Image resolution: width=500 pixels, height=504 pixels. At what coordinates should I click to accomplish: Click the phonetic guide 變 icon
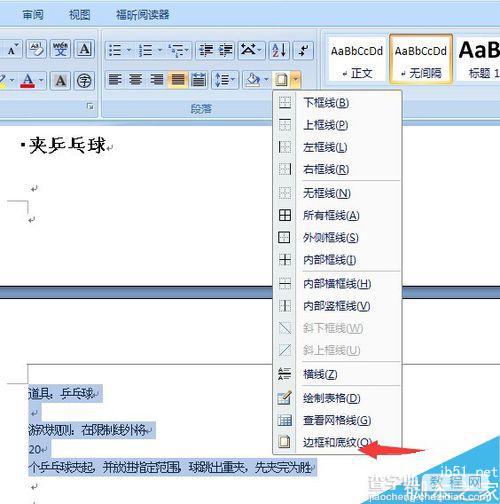point(60,50)
